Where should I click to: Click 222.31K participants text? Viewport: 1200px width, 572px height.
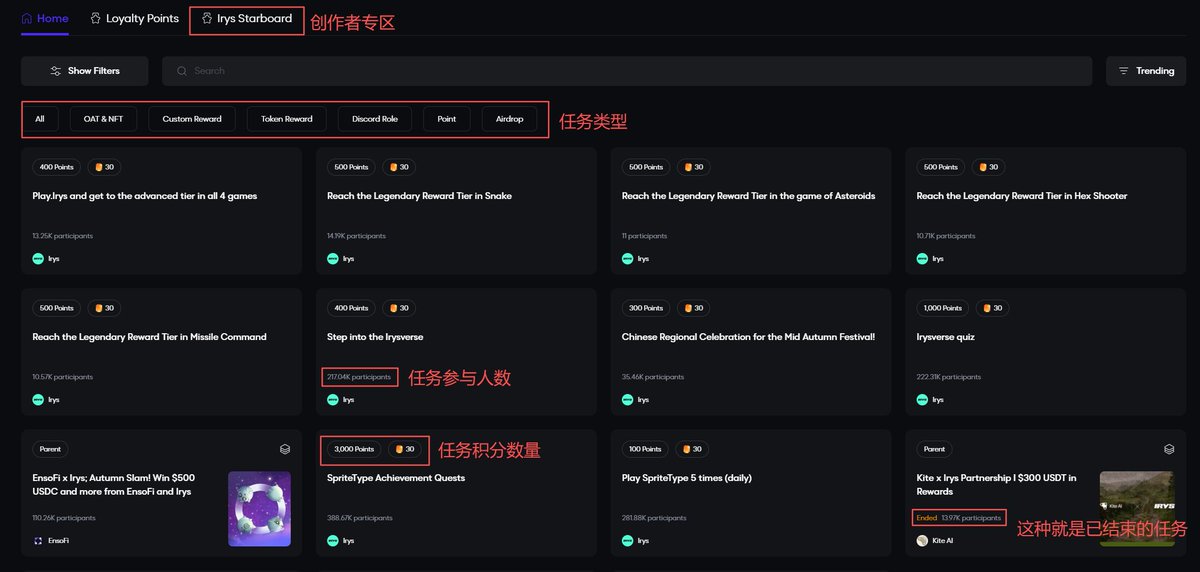pos(949,377)
